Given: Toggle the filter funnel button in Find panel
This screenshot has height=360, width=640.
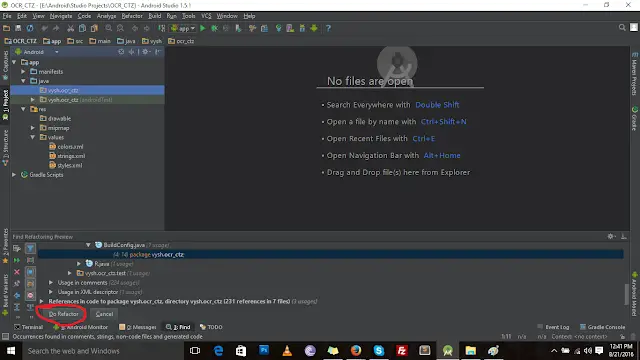Looking at the screenshot, I should pos(30,248).
